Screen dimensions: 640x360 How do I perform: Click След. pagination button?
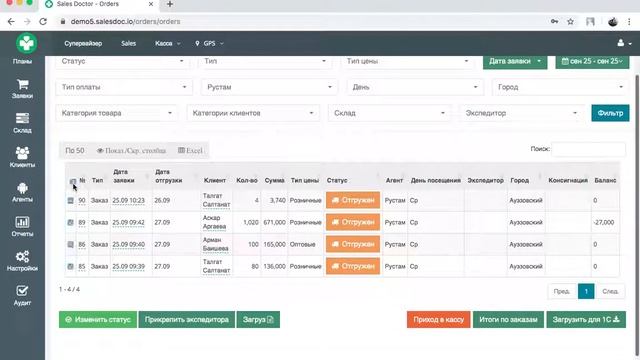click(610, 291)
